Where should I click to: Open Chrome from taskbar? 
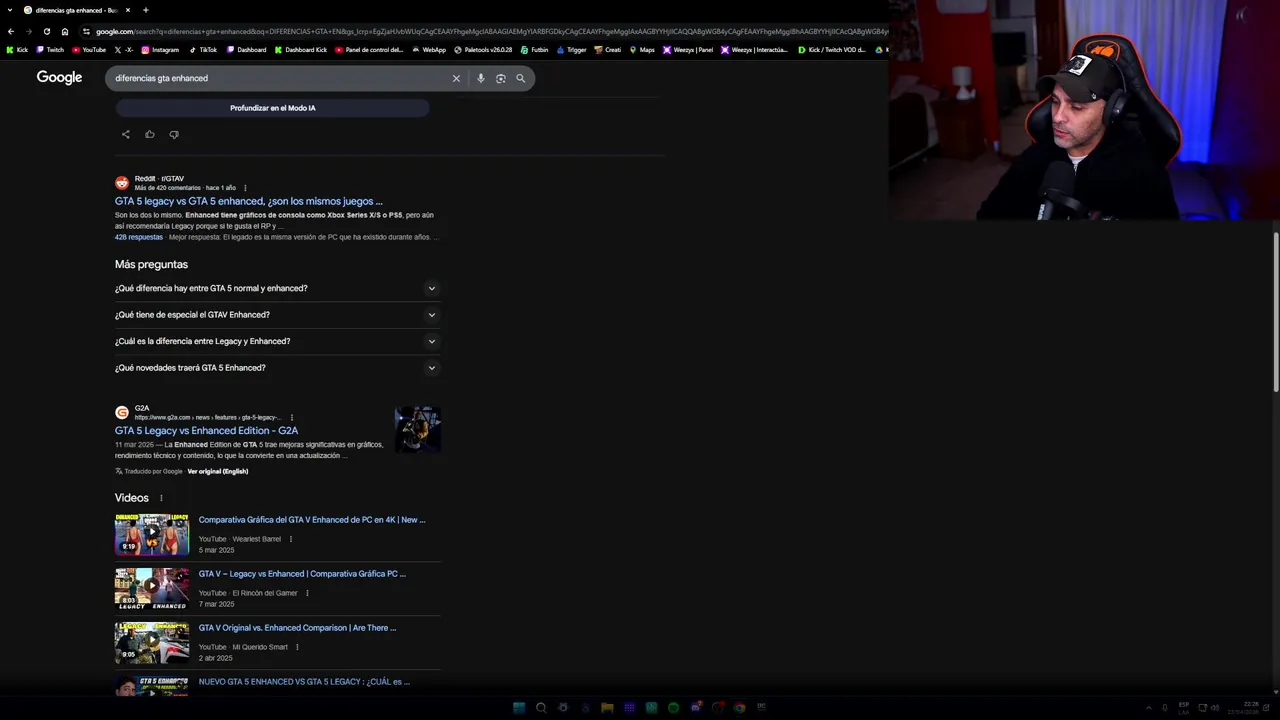(739, 707)
